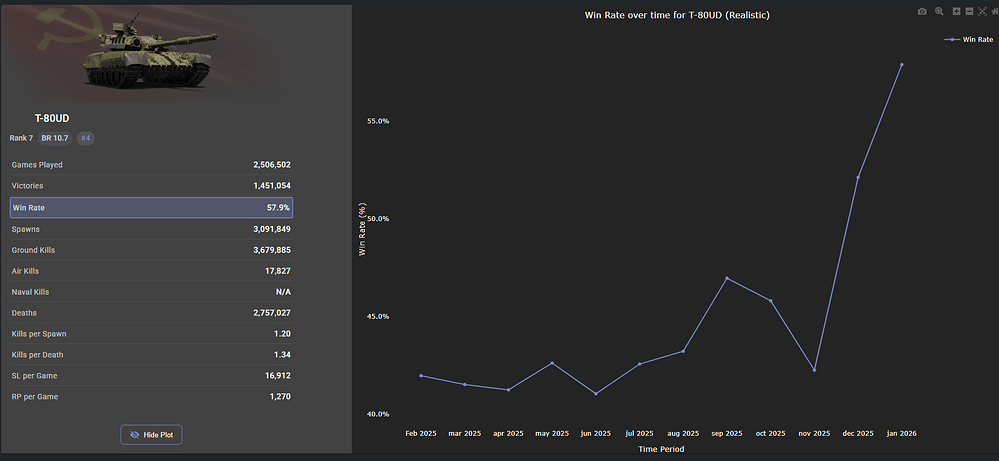Image resolution: width=999 pixels, height=461 pixels.
Task: Select the Ground Kills stat row
Action: tap(151, 249)
